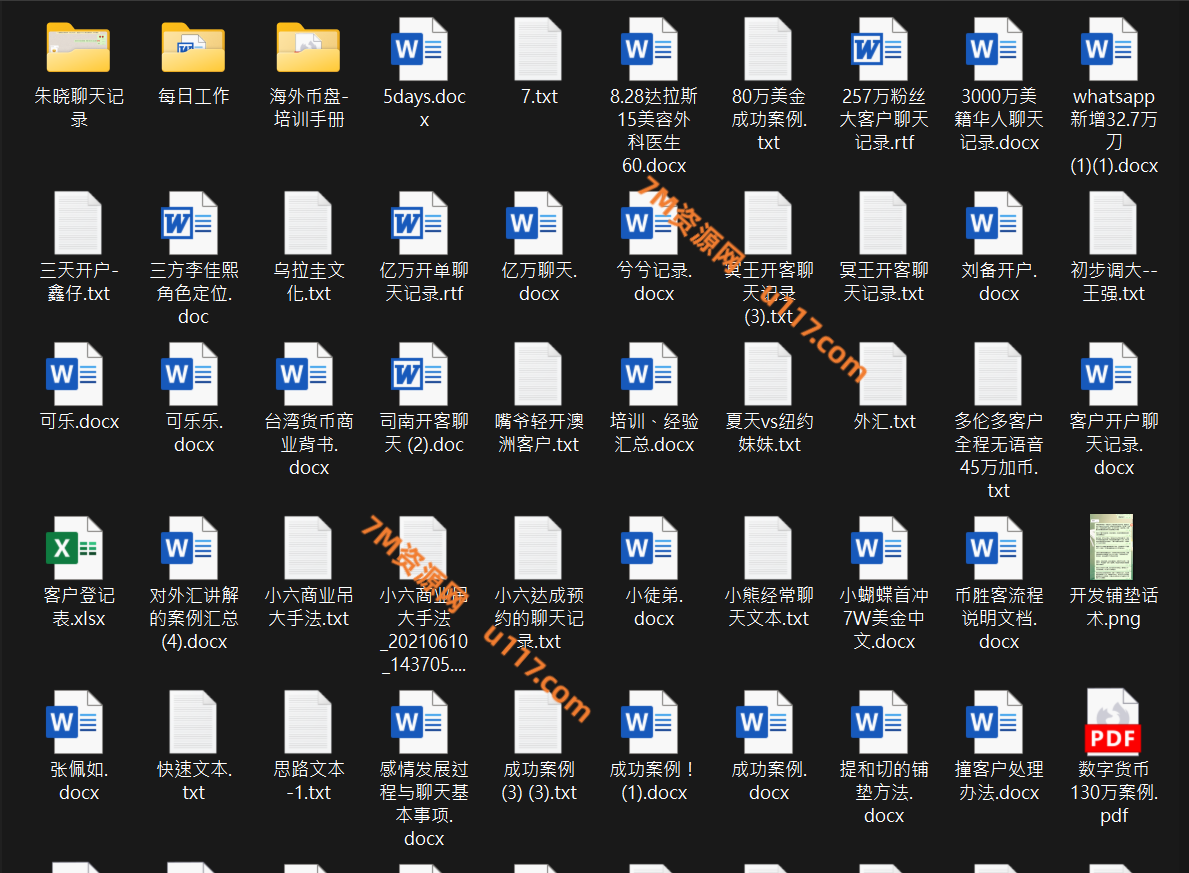Open the 客户登记表.xlsx Excel spreadsheet
1189x873 pixels.
(78, 548)
